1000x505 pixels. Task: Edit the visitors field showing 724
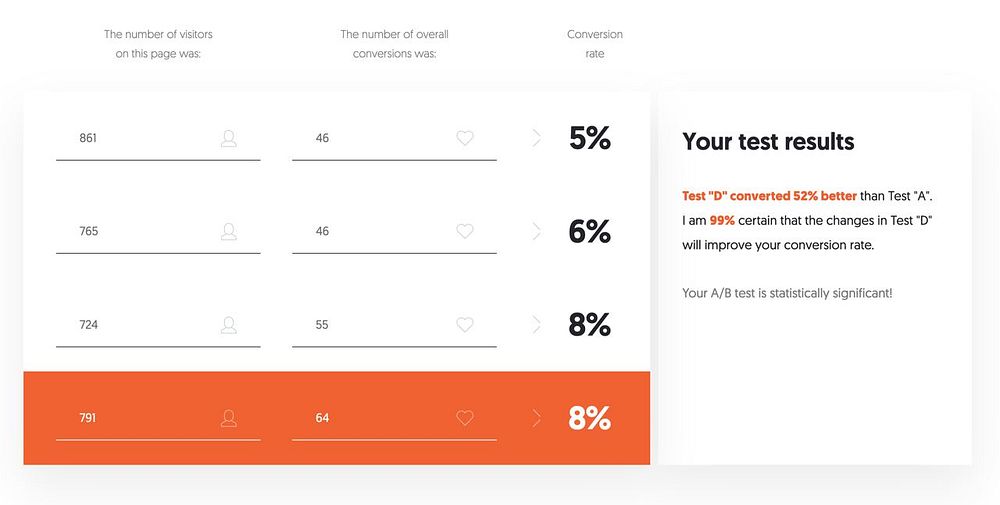(140, 325)
